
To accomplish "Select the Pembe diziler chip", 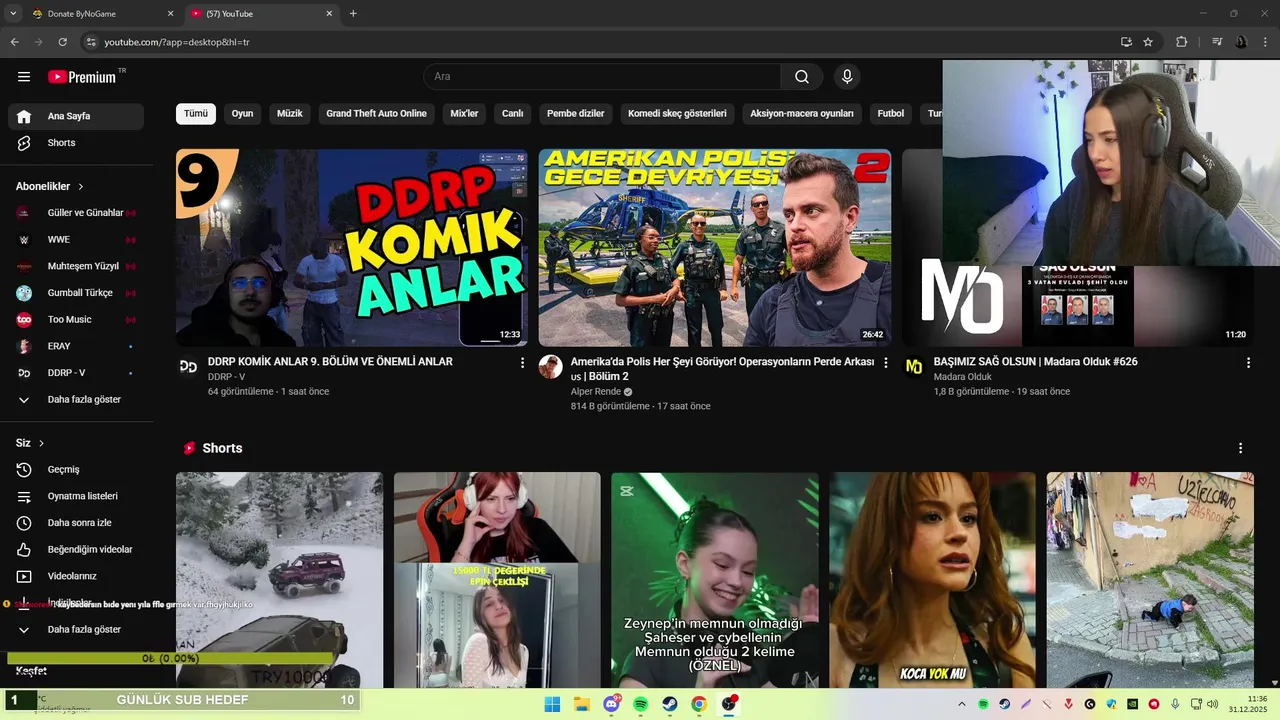I will tap(576, 114).
